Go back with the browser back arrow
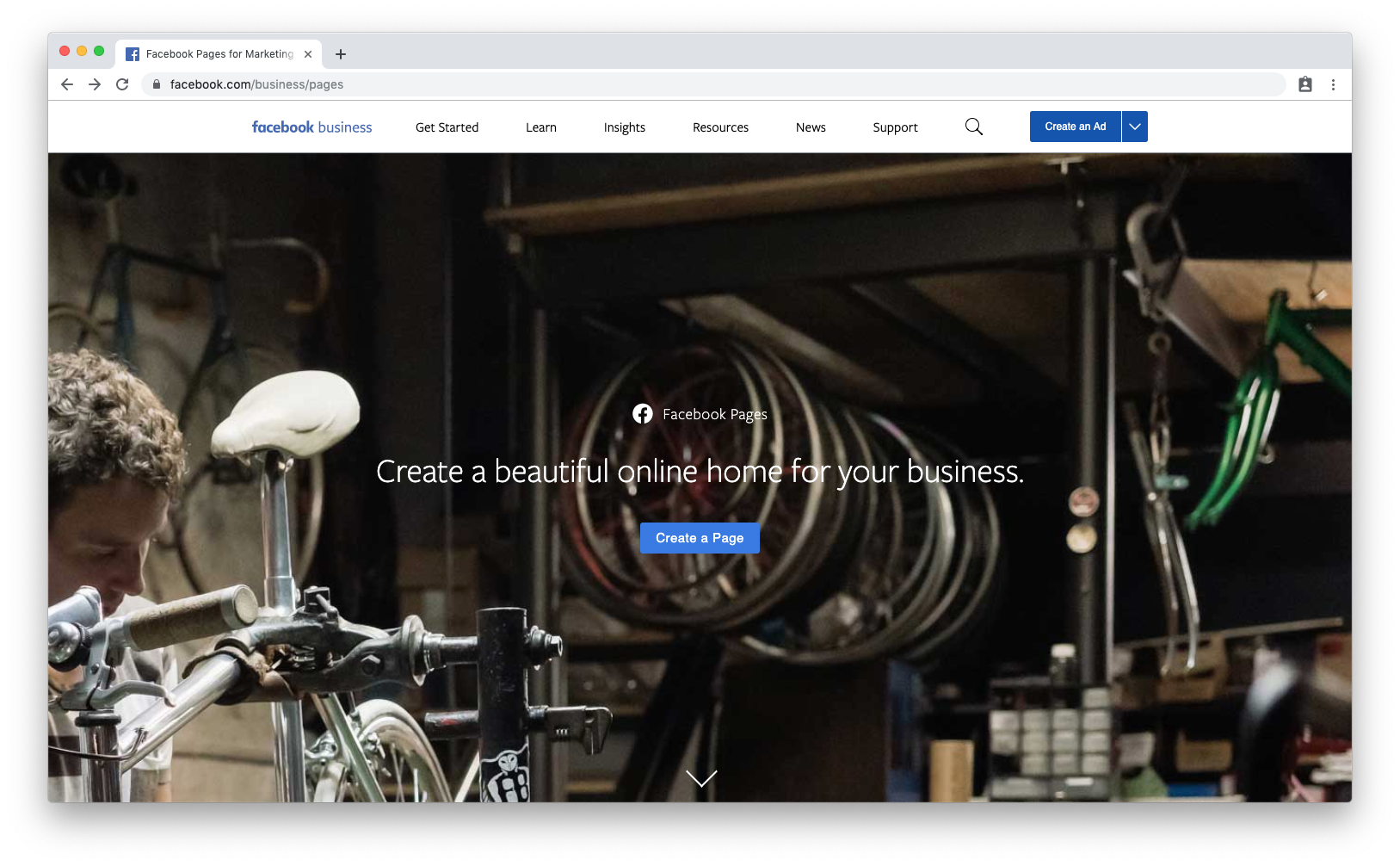Viewport: 1400px width, 866px height. click(x=67, y=84)
